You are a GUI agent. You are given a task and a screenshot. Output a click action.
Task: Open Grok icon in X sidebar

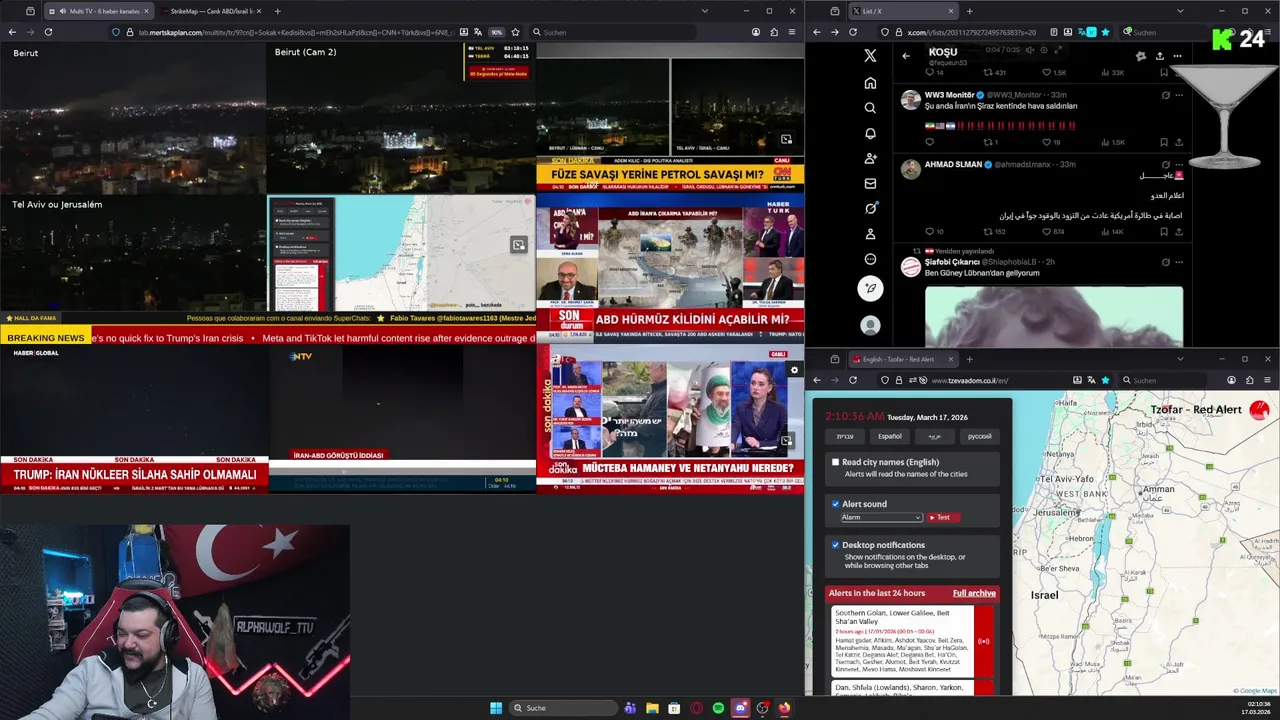pyautogui.click(x=870, y=208)
